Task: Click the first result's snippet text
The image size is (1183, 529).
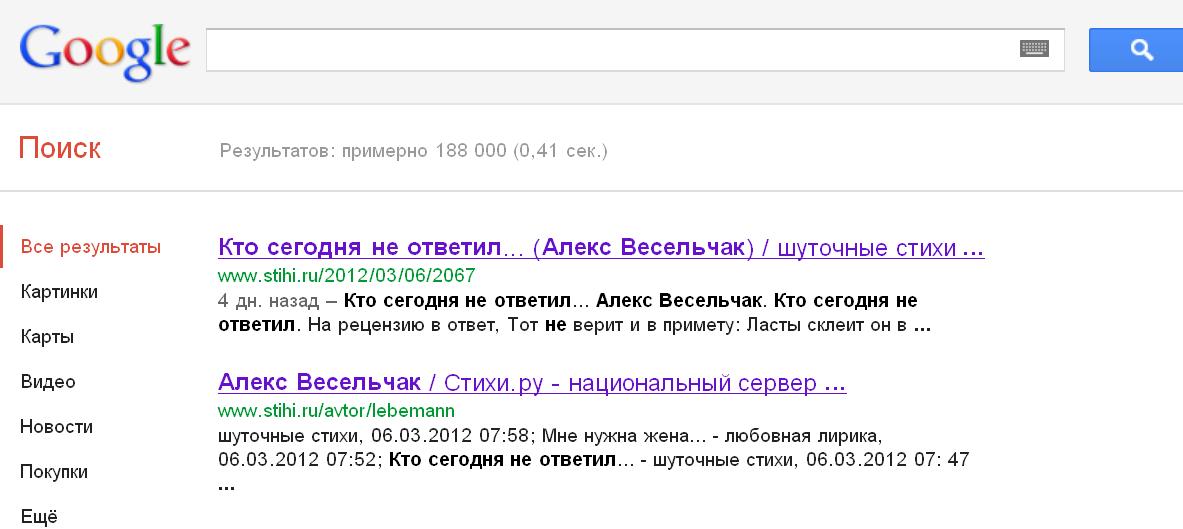Action: pyautogui.click(x=575, y=313)
